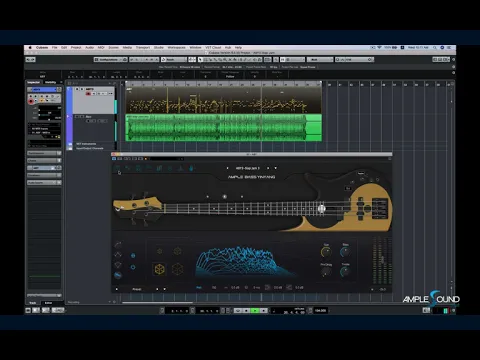This screenshot has width=480, height=360.
Task: Click the Pre Delay knob
Action: [x=326, y=272]
